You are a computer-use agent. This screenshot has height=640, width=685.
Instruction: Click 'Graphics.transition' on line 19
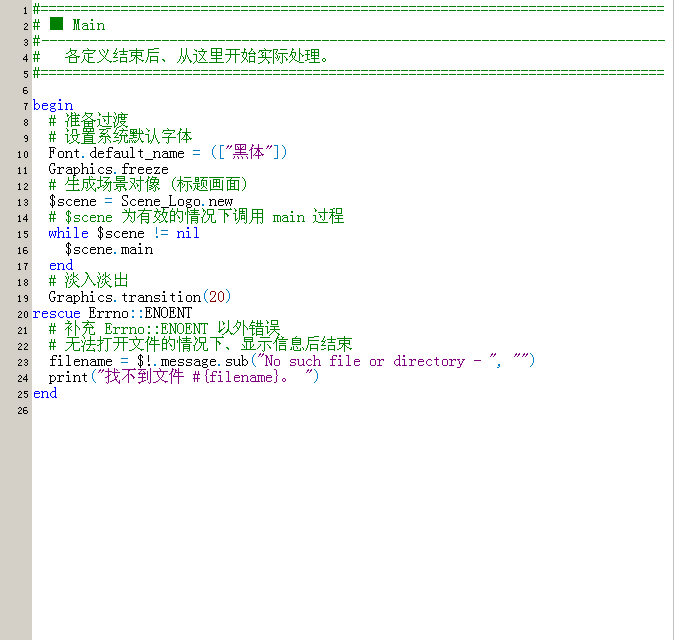(x=125, y=298)
